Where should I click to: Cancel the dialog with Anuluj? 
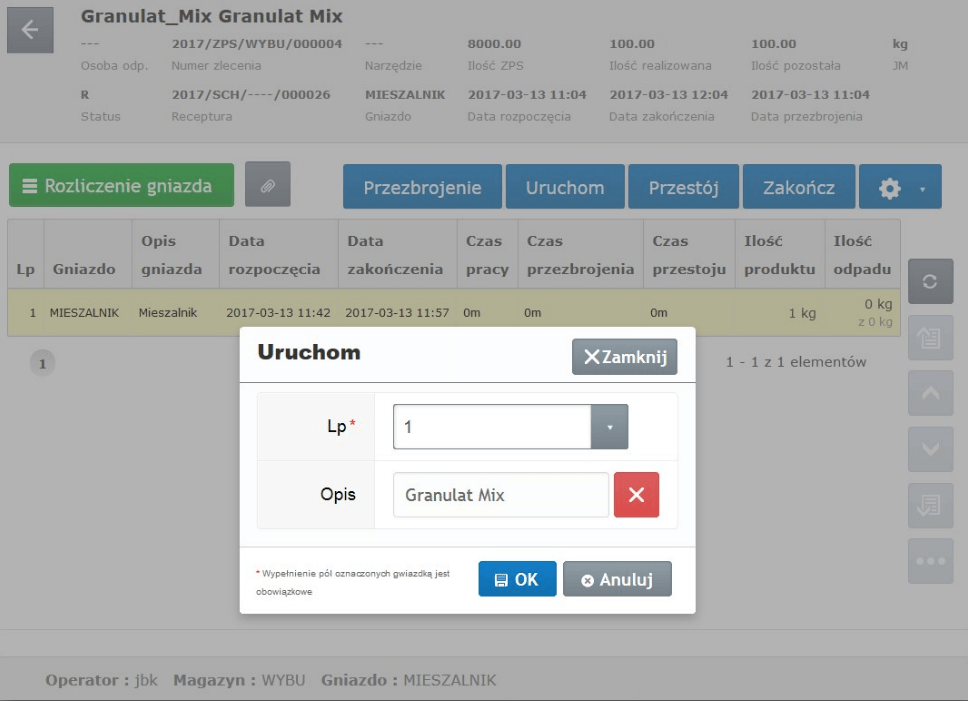click(617, 579)
